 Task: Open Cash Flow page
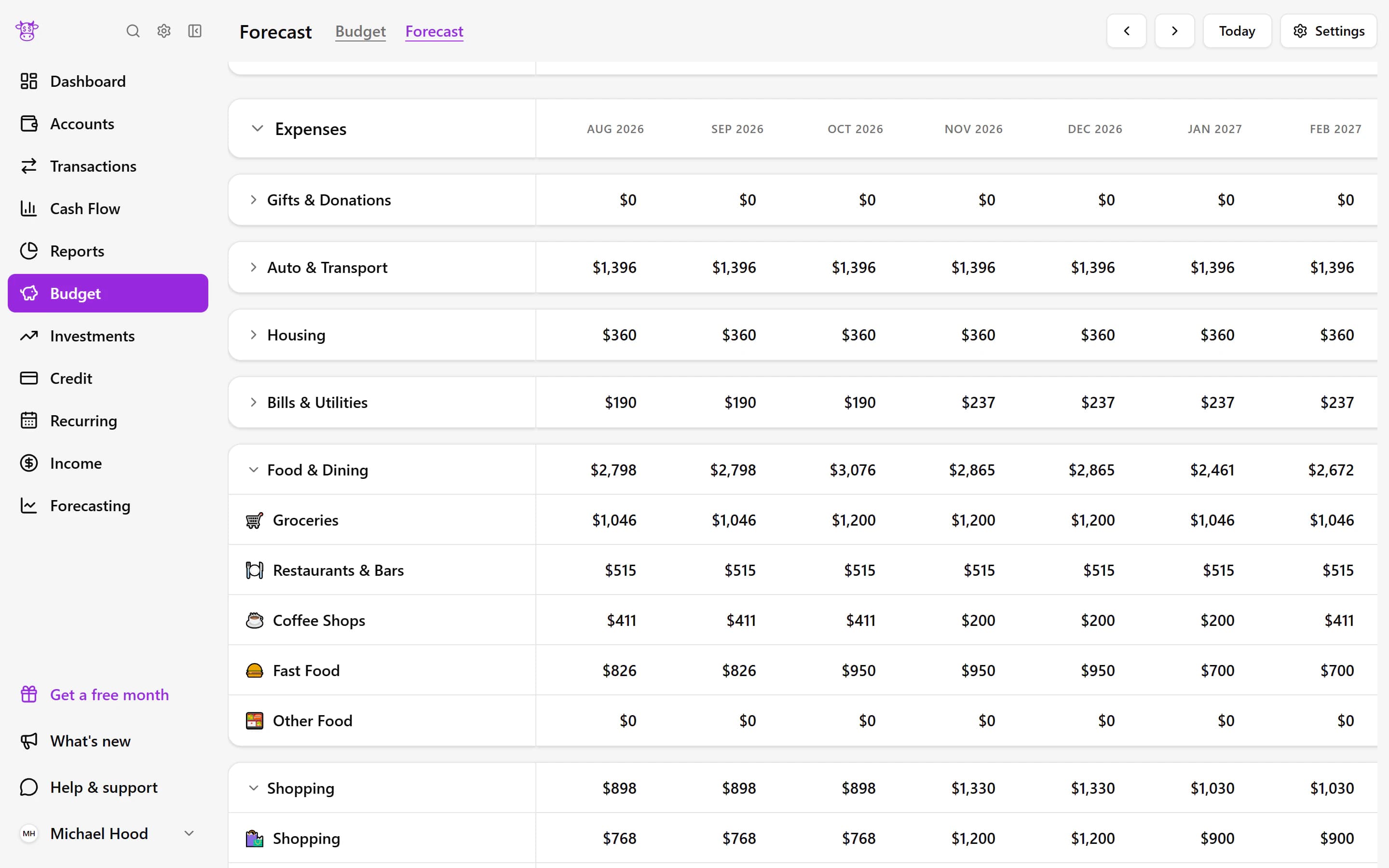108,208
